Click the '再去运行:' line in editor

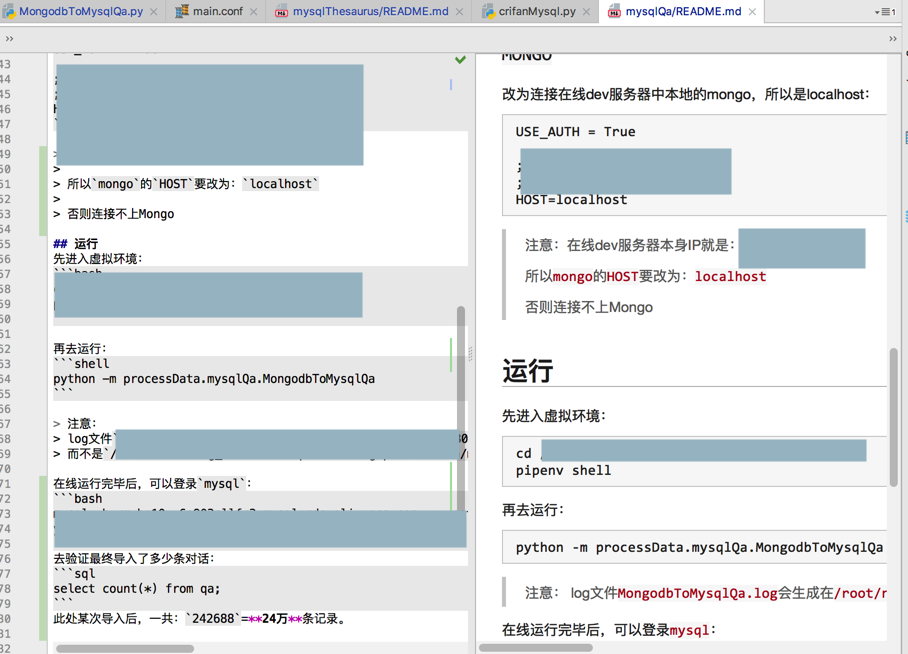tap(80, 349)
